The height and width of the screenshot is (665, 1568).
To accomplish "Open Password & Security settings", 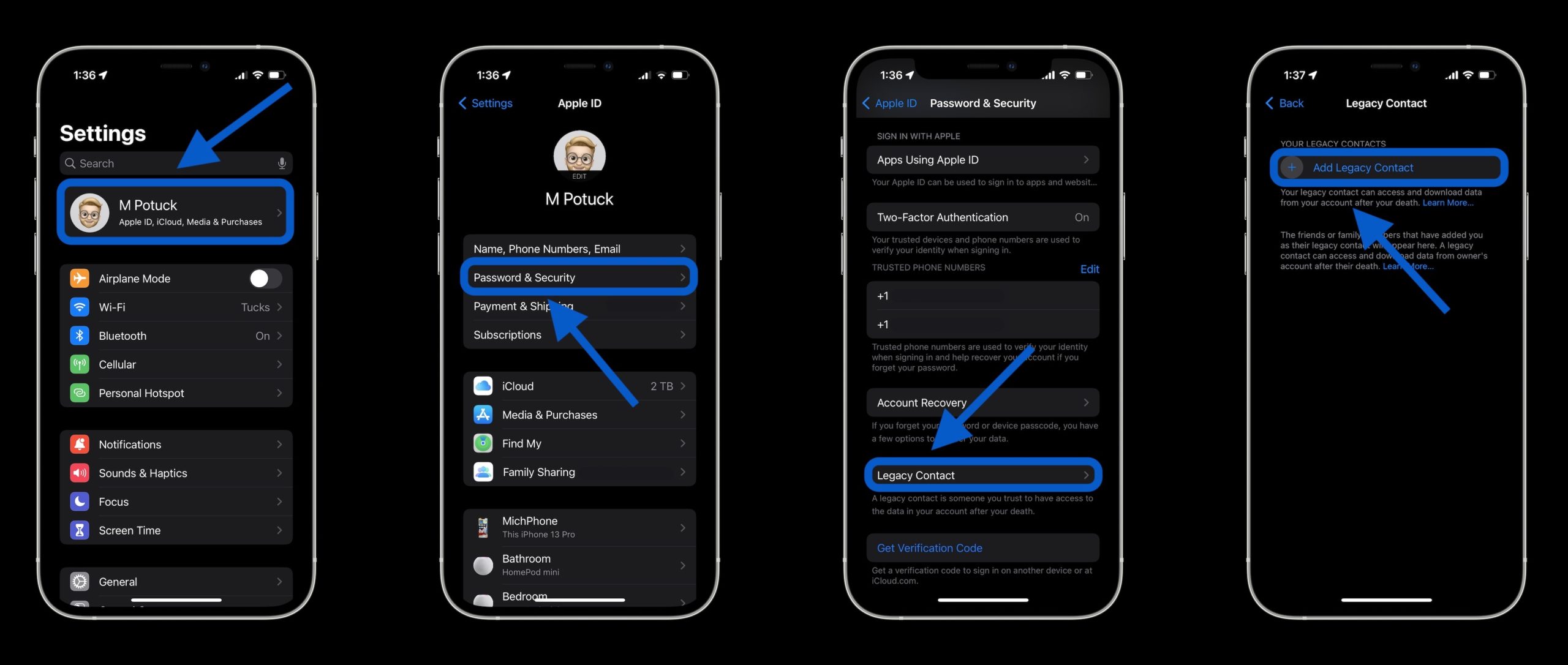I will pos(578,277).
